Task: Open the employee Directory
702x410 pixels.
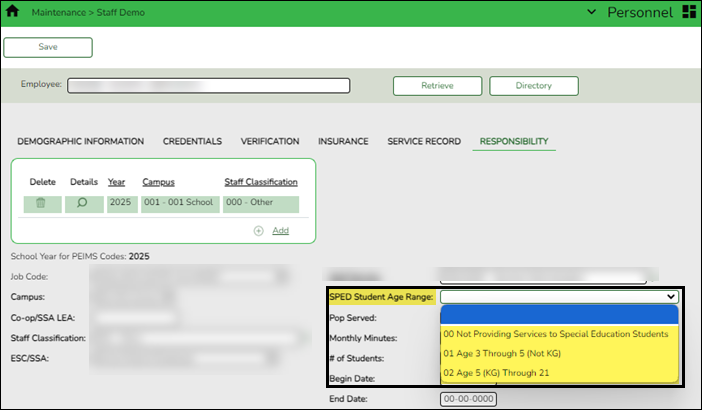Action: click(x=533, y=86)
